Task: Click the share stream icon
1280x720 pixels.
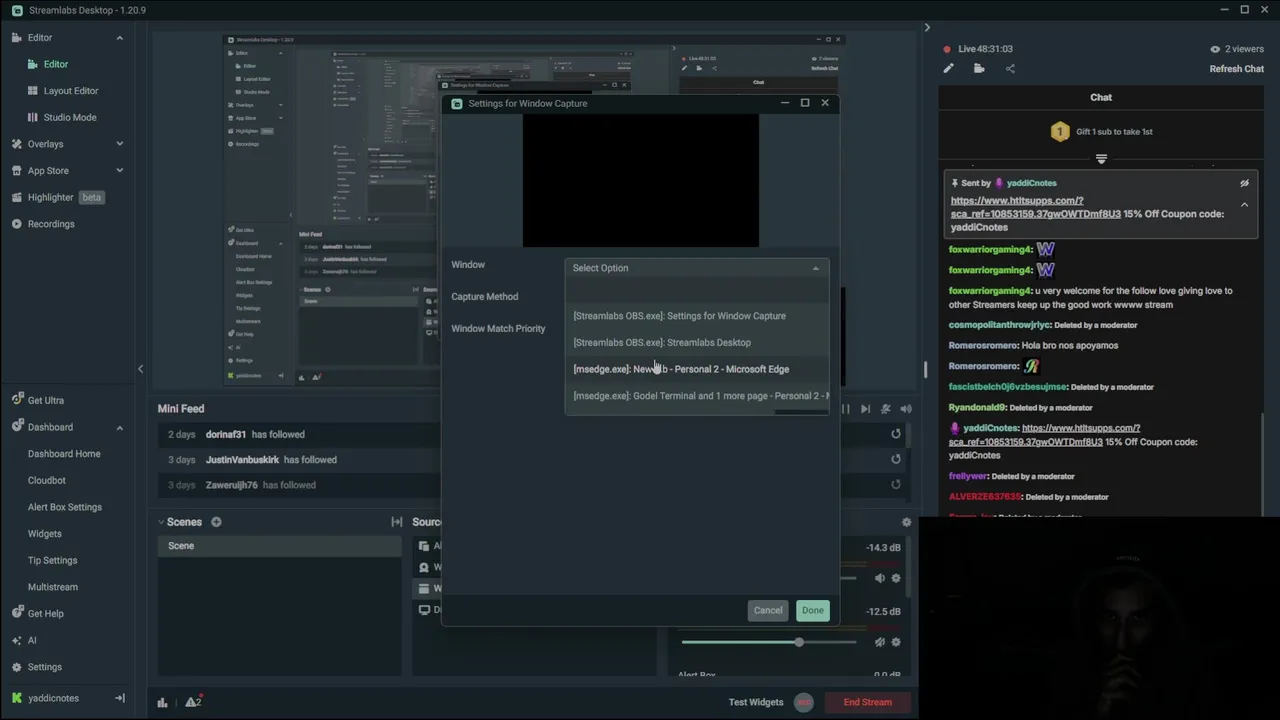Action: click(x=1010, y=68)
